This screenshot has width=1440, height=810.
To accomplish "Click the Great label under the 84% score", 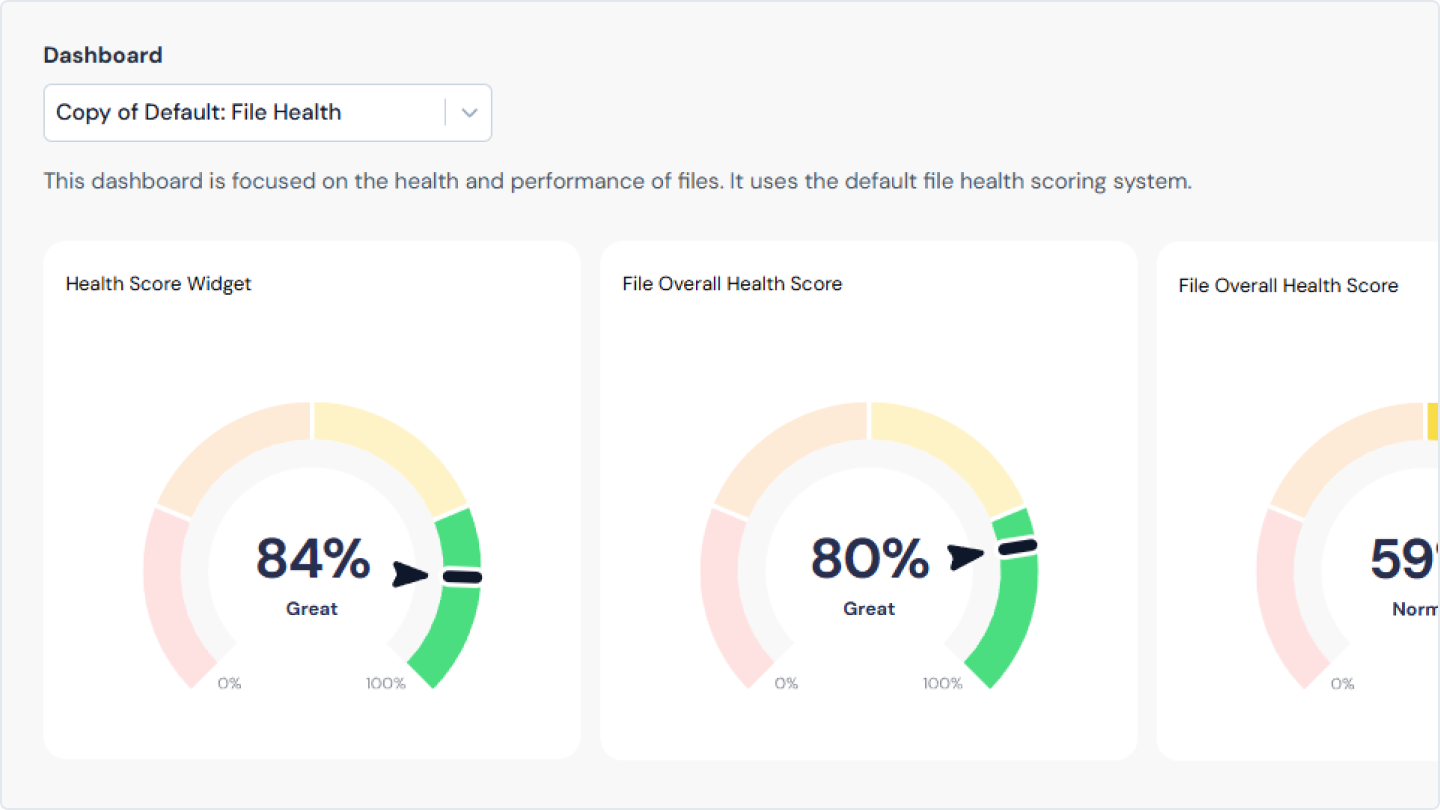I will click(312, 609).
